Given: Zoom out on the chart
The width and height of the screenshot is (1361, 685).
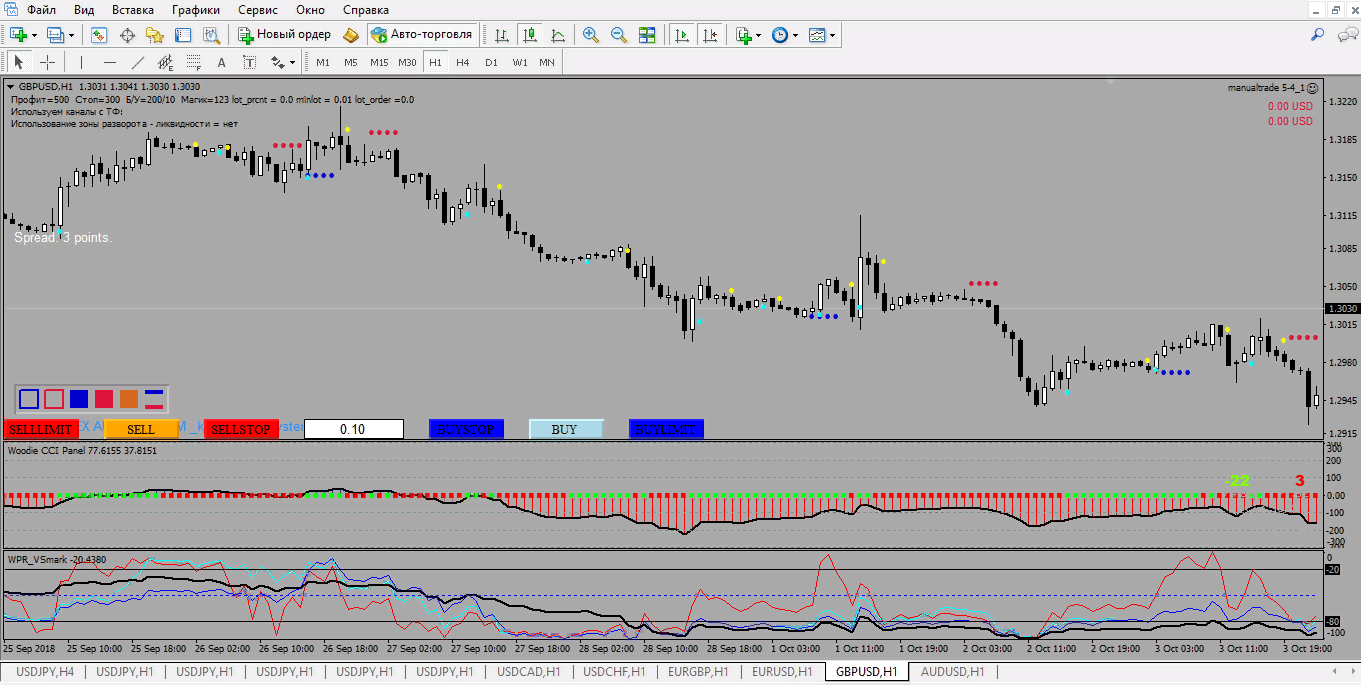Looking at the screenshot, I should 619,35.
